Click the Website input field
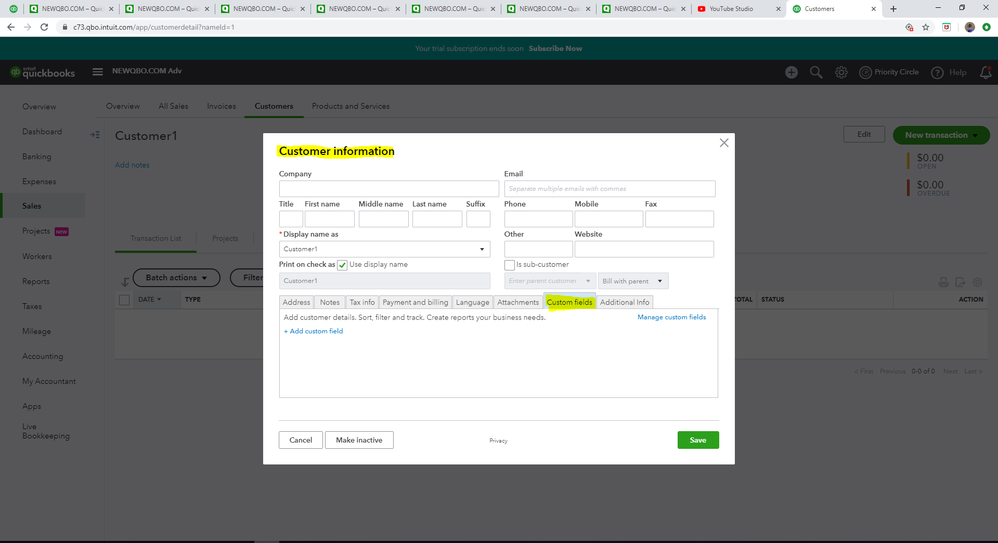 (644, 249)
